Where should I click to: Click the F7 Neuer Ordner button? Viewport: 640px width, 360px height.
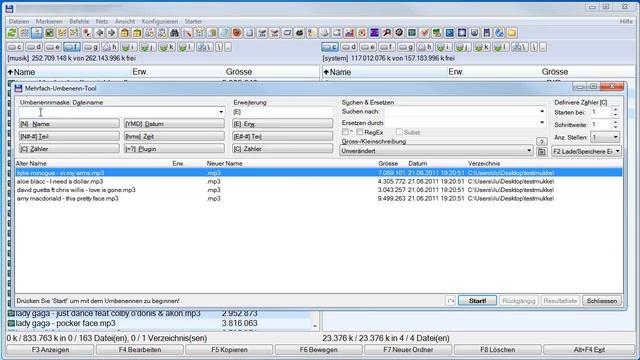[408, 350]
